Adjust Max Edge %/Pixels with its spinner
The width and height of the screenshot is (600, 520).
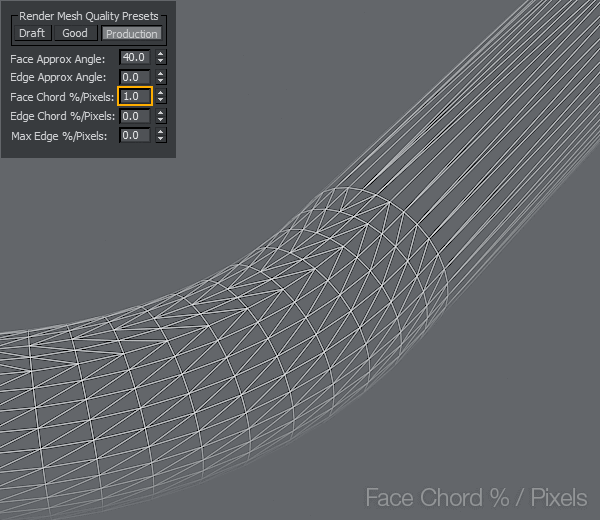161,135
